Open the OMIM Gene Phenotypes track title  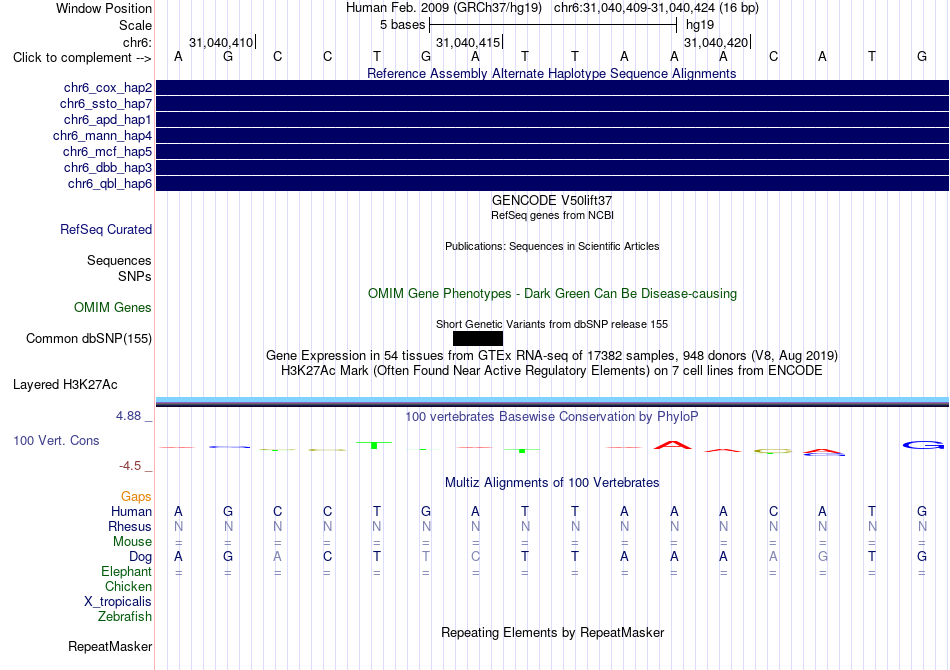(552, 294)
